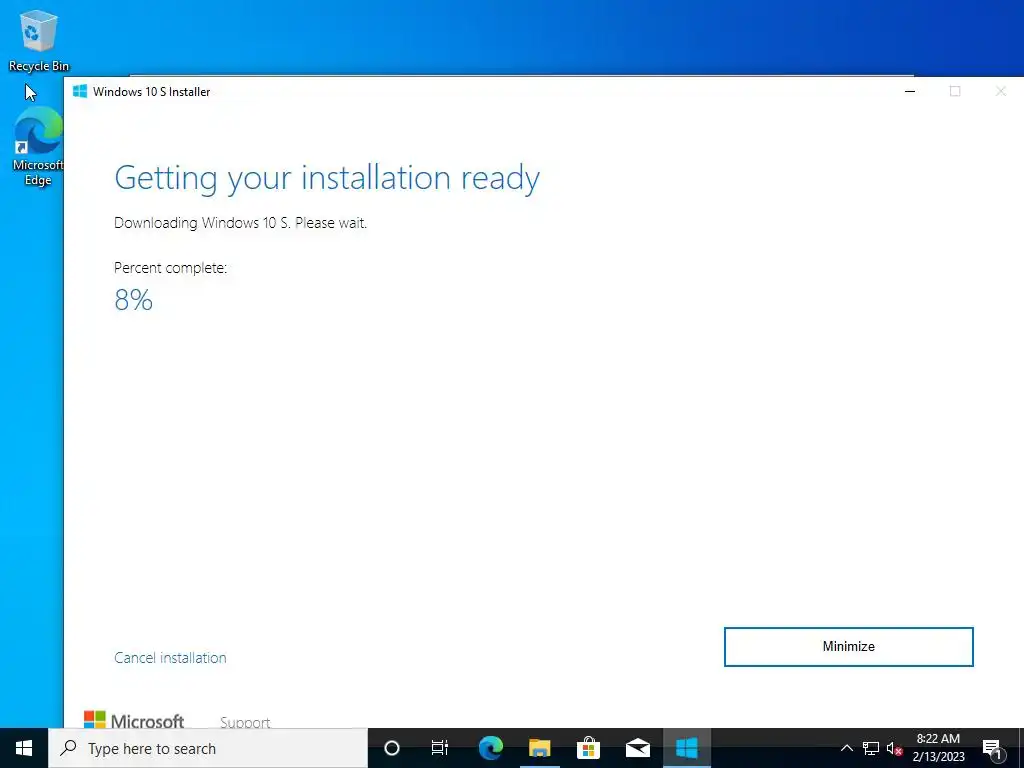Screen dimensions: 1024x768
Task: Click the taskbar search box
Action: pos(208,748)
